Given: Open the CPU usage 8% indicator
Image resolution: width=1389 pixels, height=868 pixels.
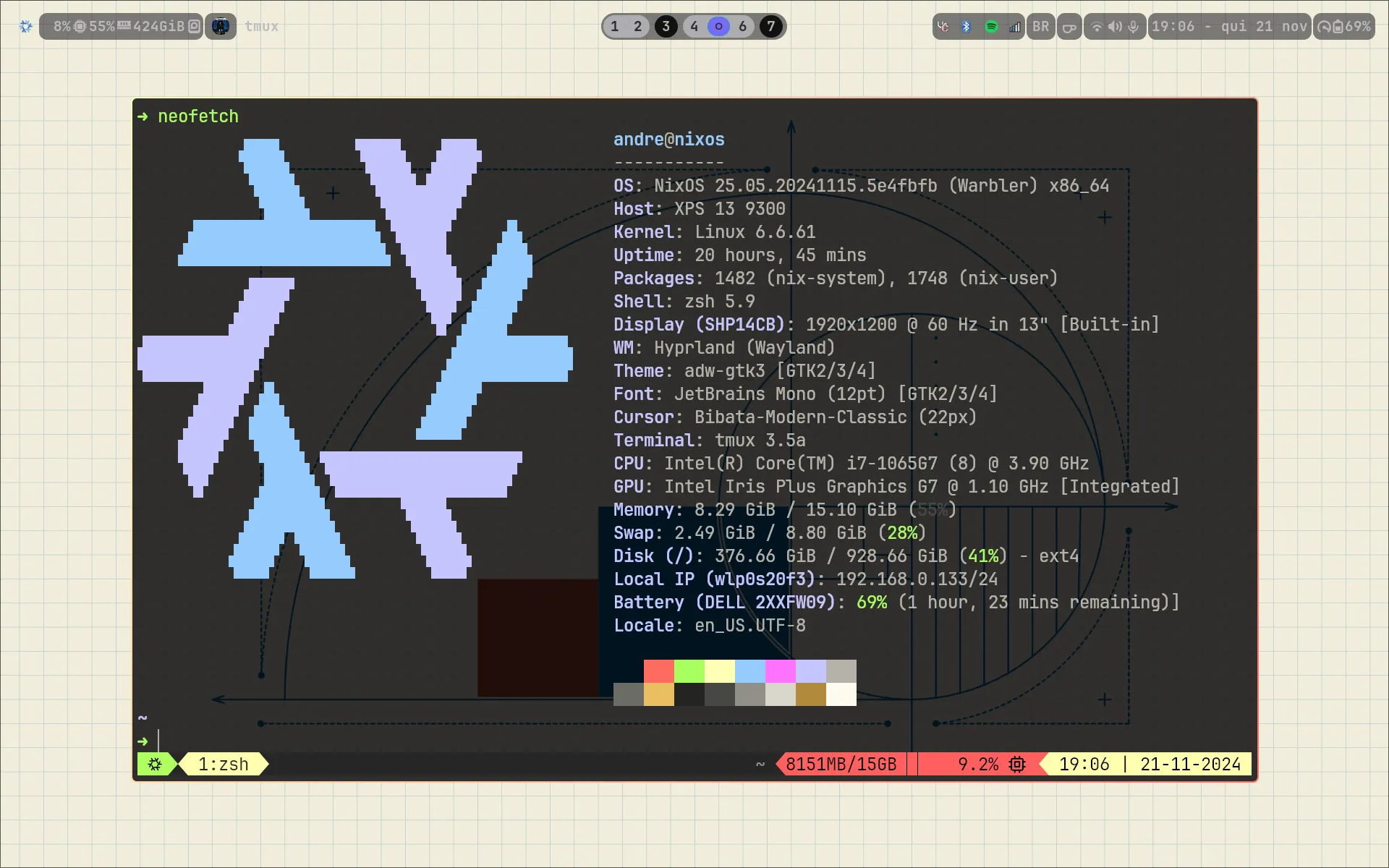Looking at the screenshot, I should (x=69, y=27).
